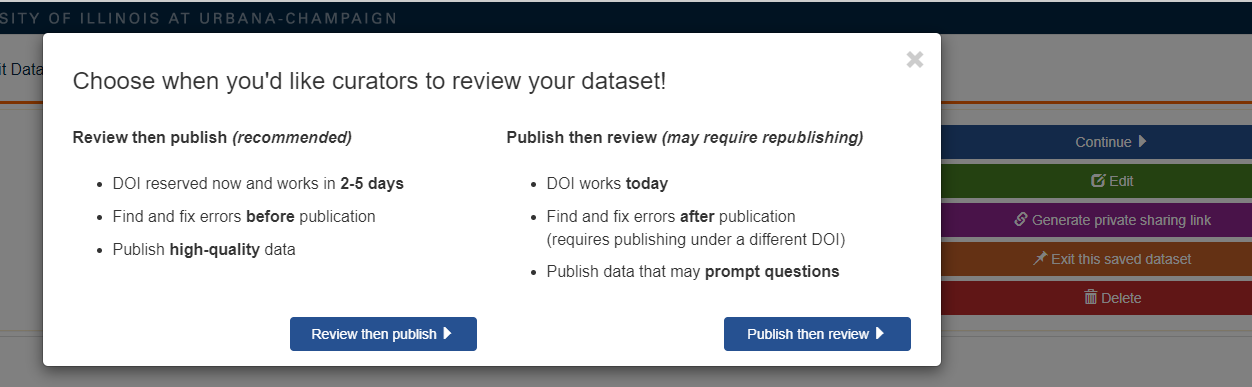Click University of Illinois header text
Screen dimensions: 1252x387
click(198, 18)
